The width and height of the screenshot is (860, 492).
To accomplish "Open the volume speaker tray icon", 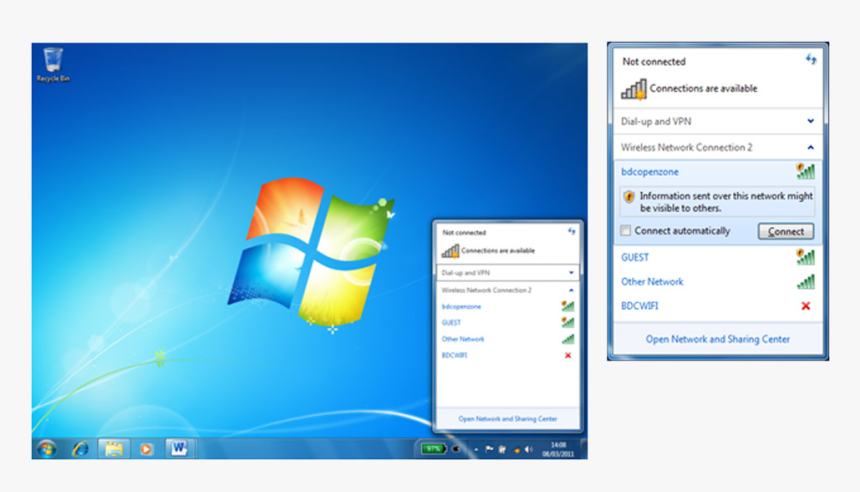I will [x=529, y=449].
